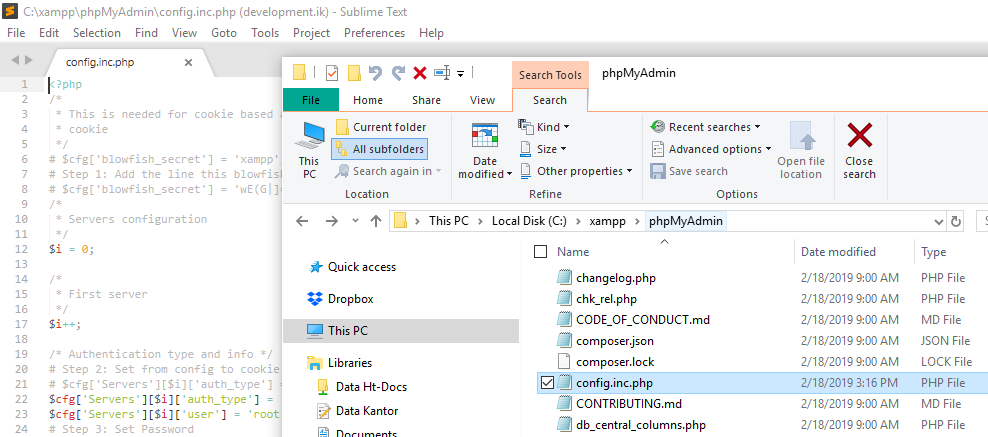Open the blue File ribbon button
This screenshot has width=988, height=437.
[x=311, y=100]
